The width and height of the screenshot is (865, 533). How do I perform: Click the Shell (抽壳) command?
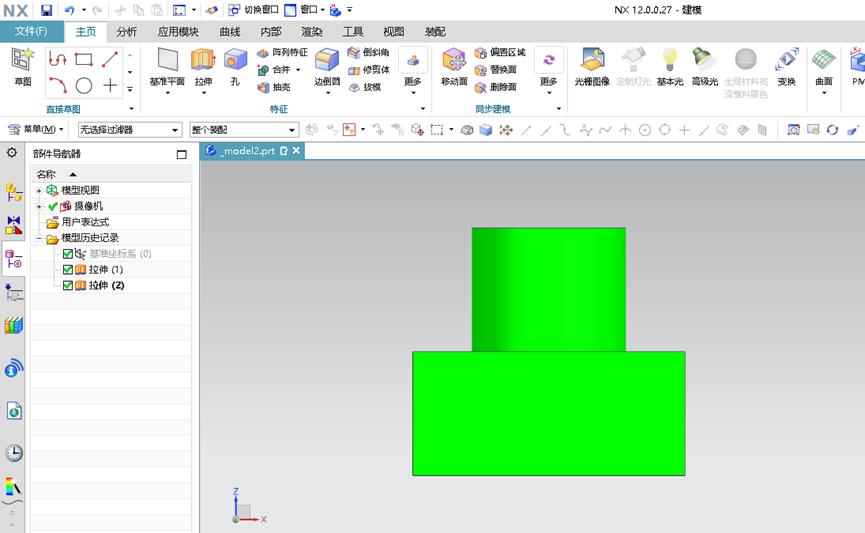coord(274,87)
